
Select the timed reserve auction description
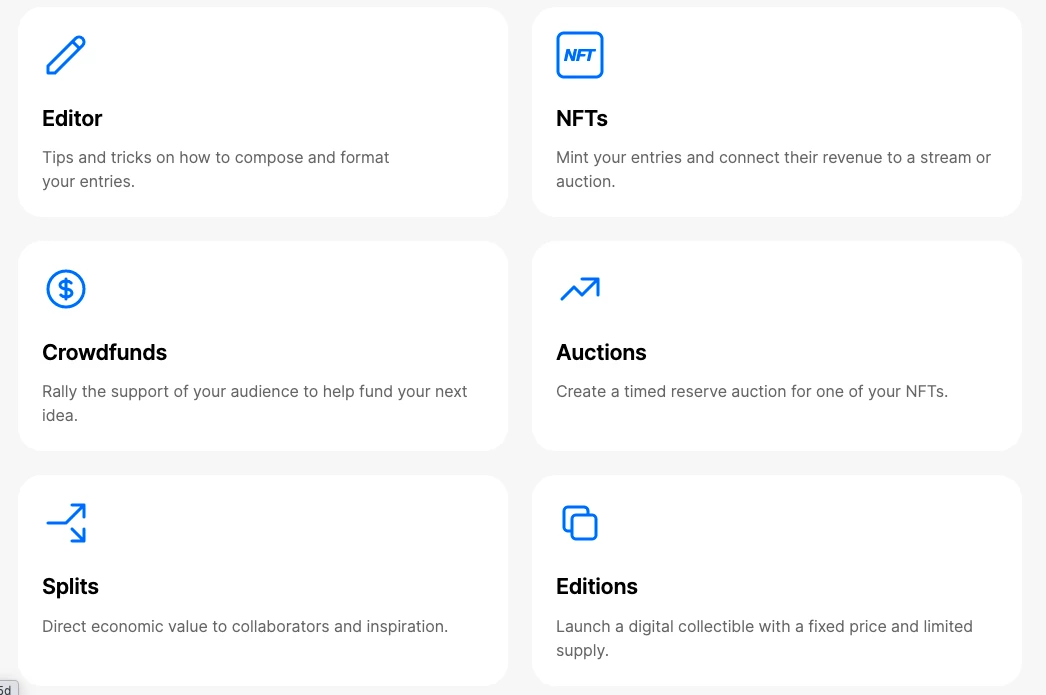(752, 392)
